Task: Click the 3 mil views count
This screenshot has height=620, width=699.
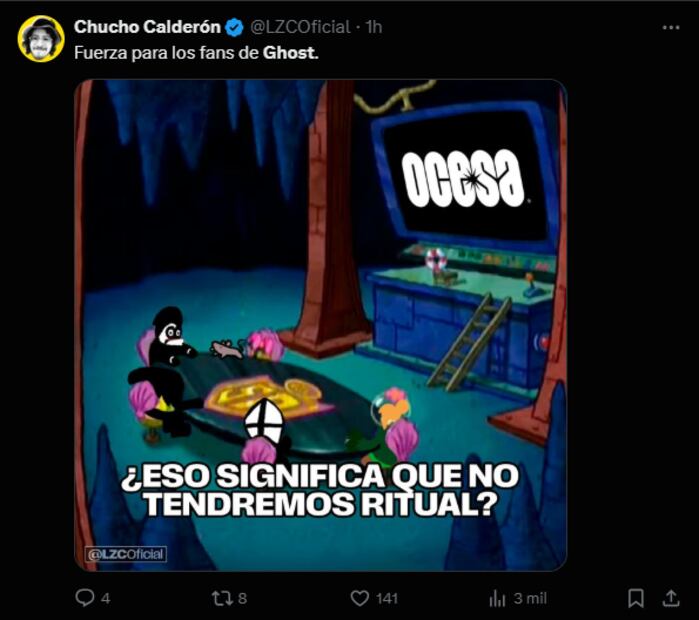Action: [x=530, y=598]
